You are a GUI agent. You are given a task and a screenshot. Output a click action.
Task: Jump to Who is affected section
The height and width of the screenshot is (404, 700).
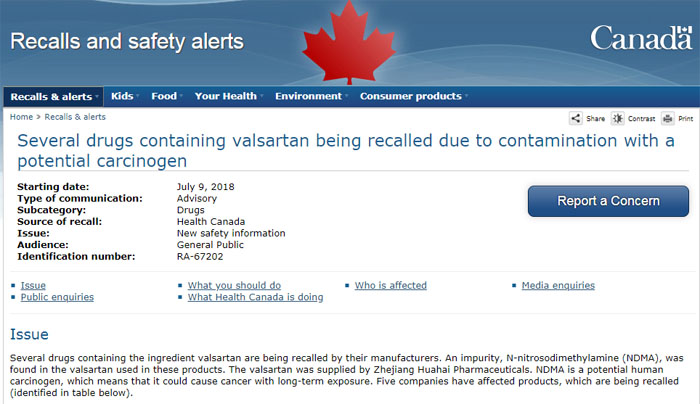390,285
